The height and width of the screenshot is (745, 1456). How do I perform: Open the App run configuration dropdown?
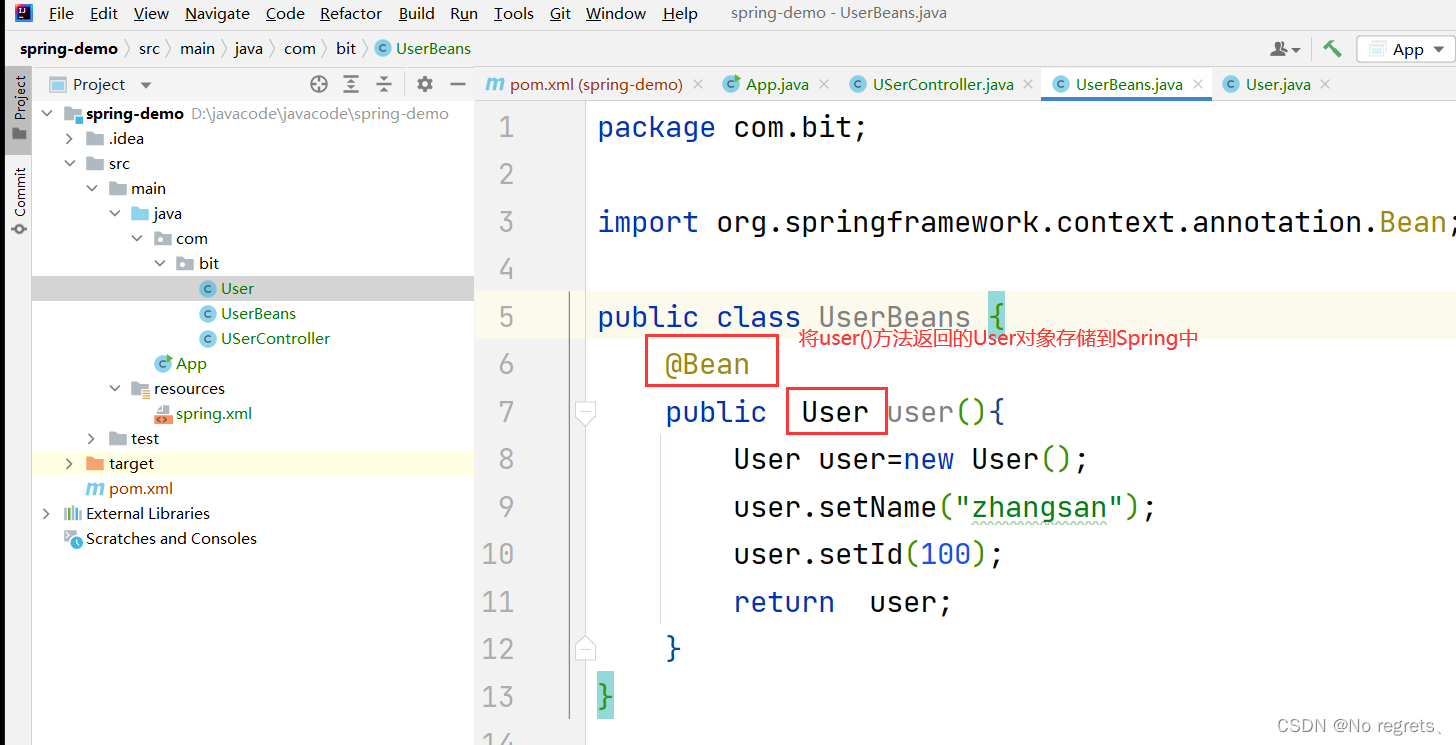pos(1405,49)
